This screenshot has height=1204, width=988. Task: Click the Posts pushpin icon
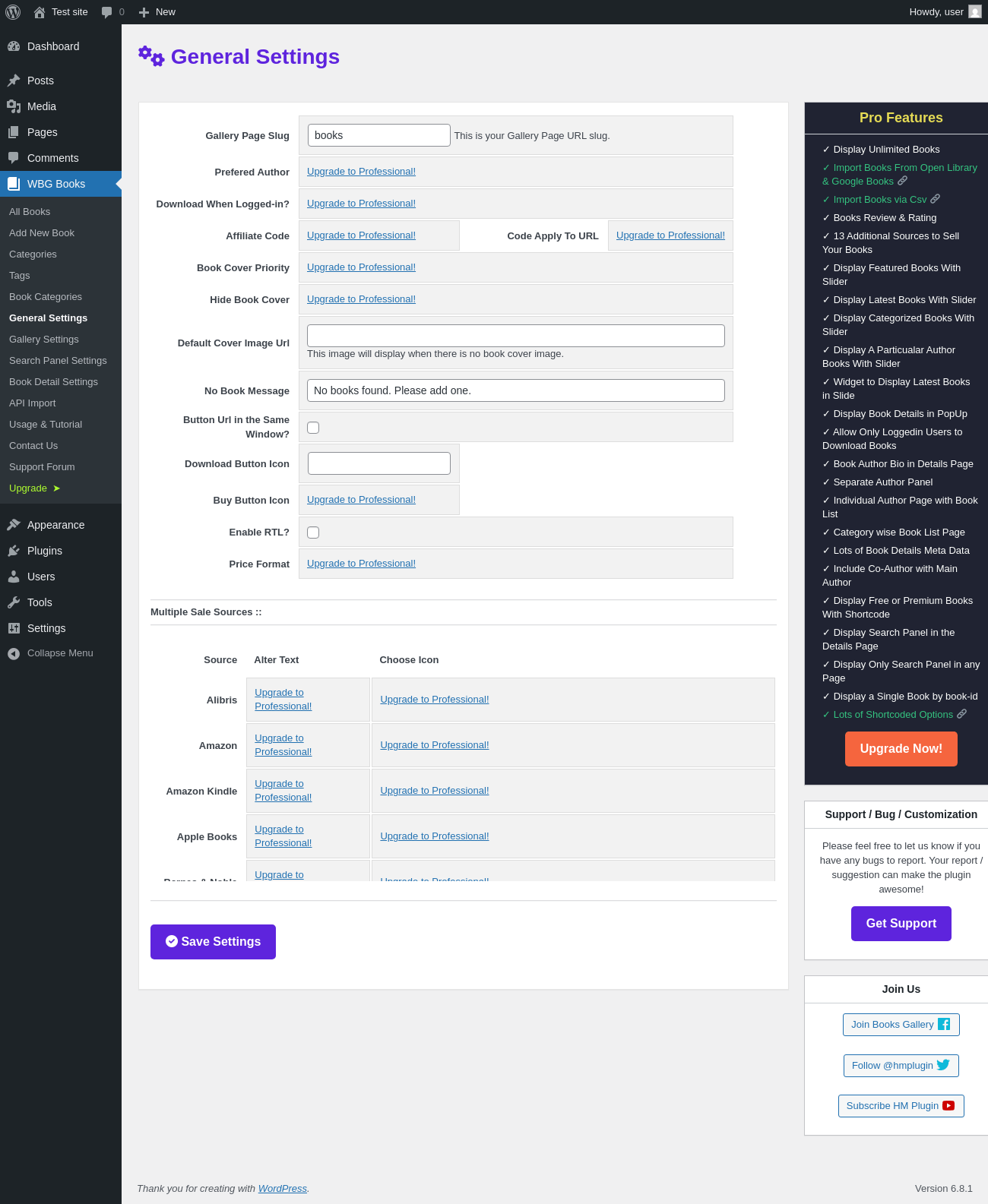tap(14, 81)
